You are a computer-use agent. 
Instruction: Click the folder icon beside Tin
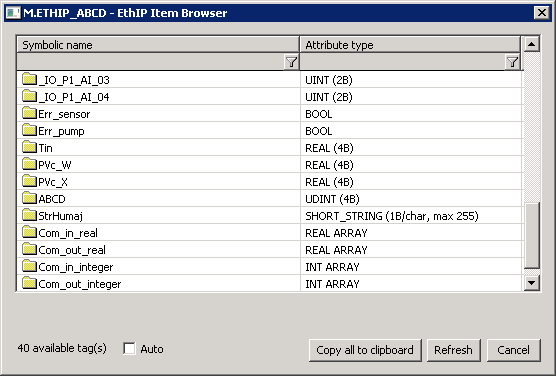[x=29, y=147]
